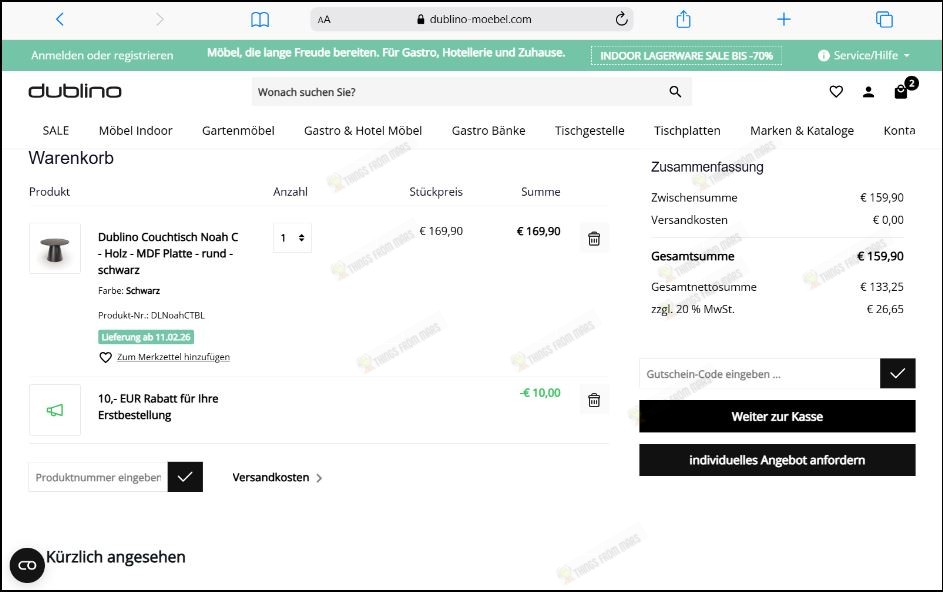Submit the Gutschein-Code via the checkmark button

pyautogui.click(x=898, y=373)
